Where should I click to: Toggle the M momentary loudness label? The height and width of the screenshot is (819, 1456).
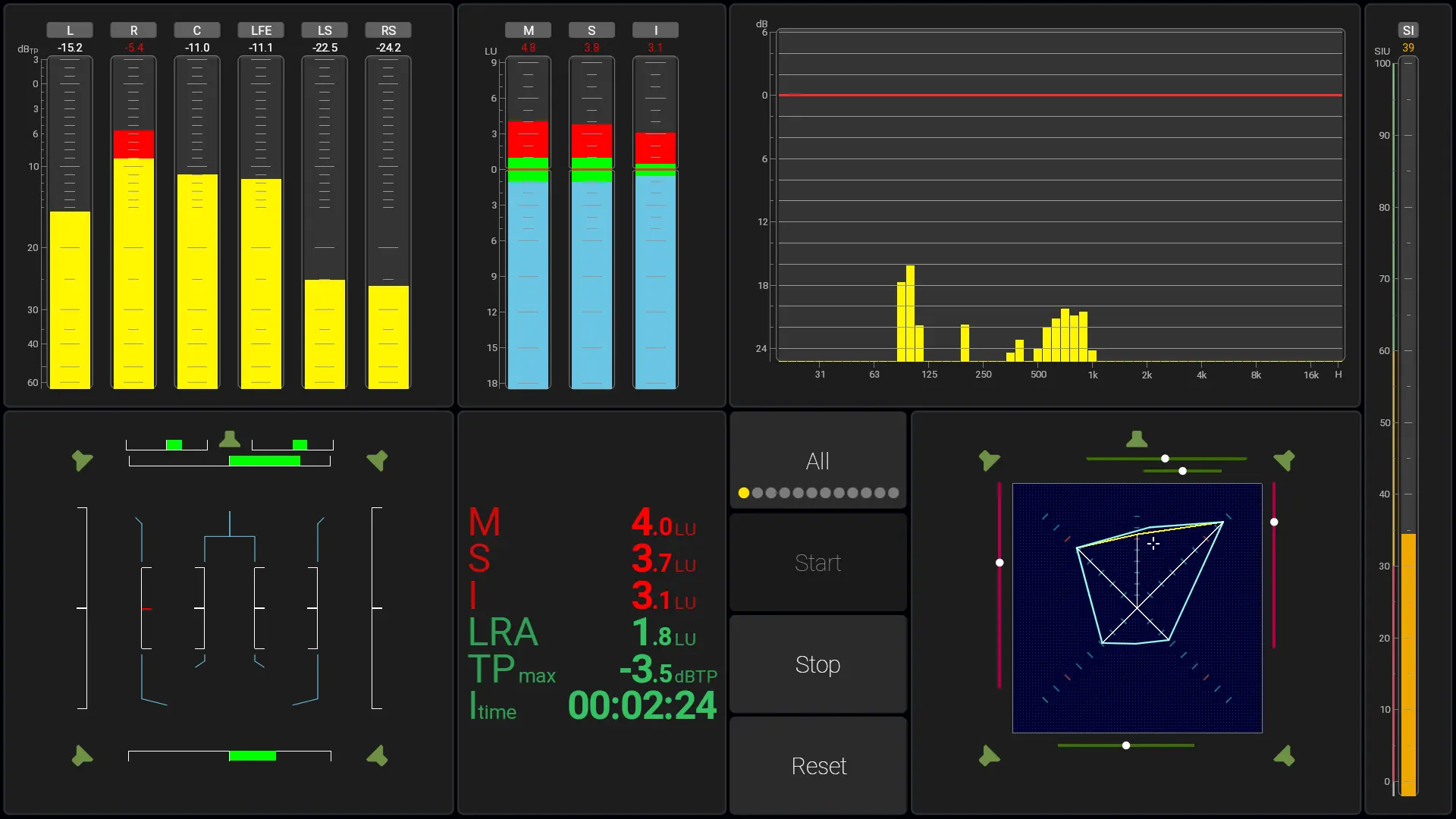(529, 30)
